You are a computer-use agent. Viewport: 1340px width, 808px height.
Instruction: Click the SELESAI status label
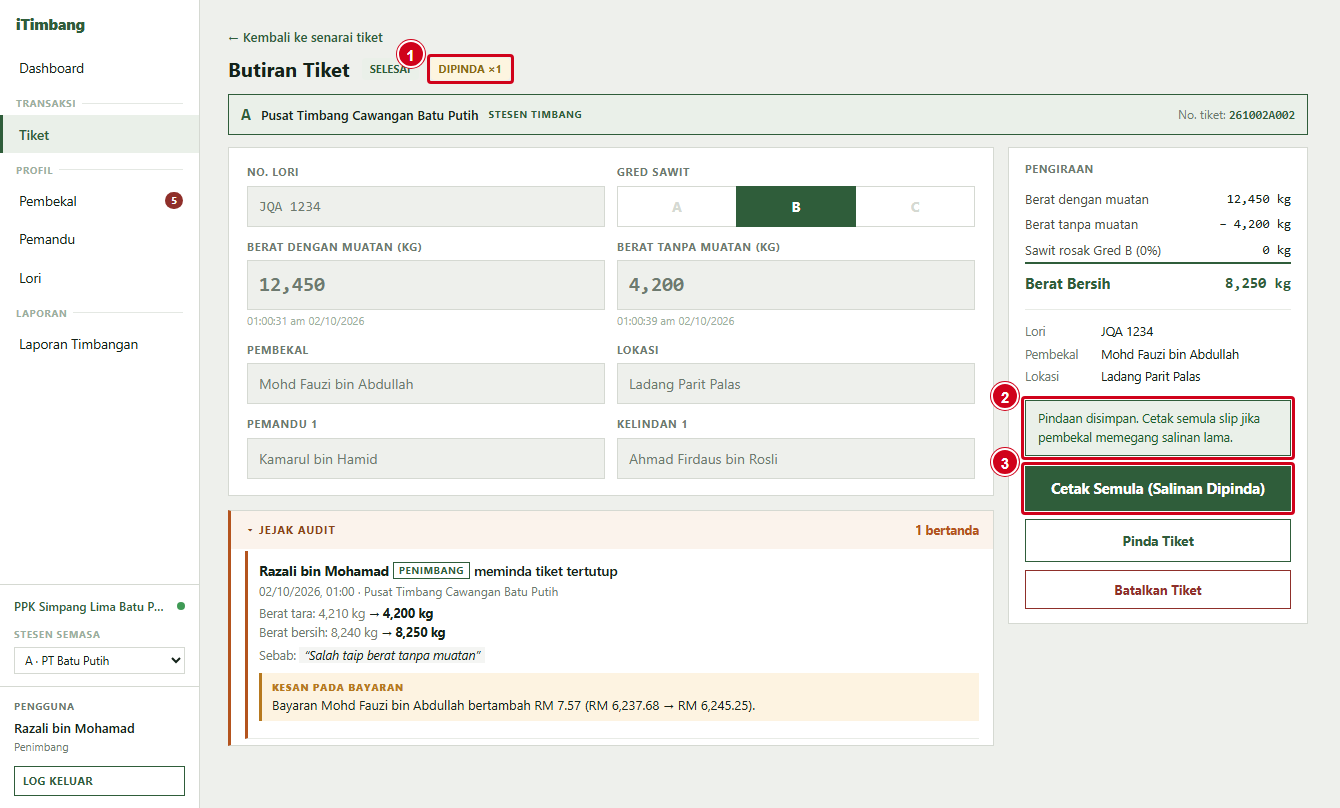pos(391,69)
